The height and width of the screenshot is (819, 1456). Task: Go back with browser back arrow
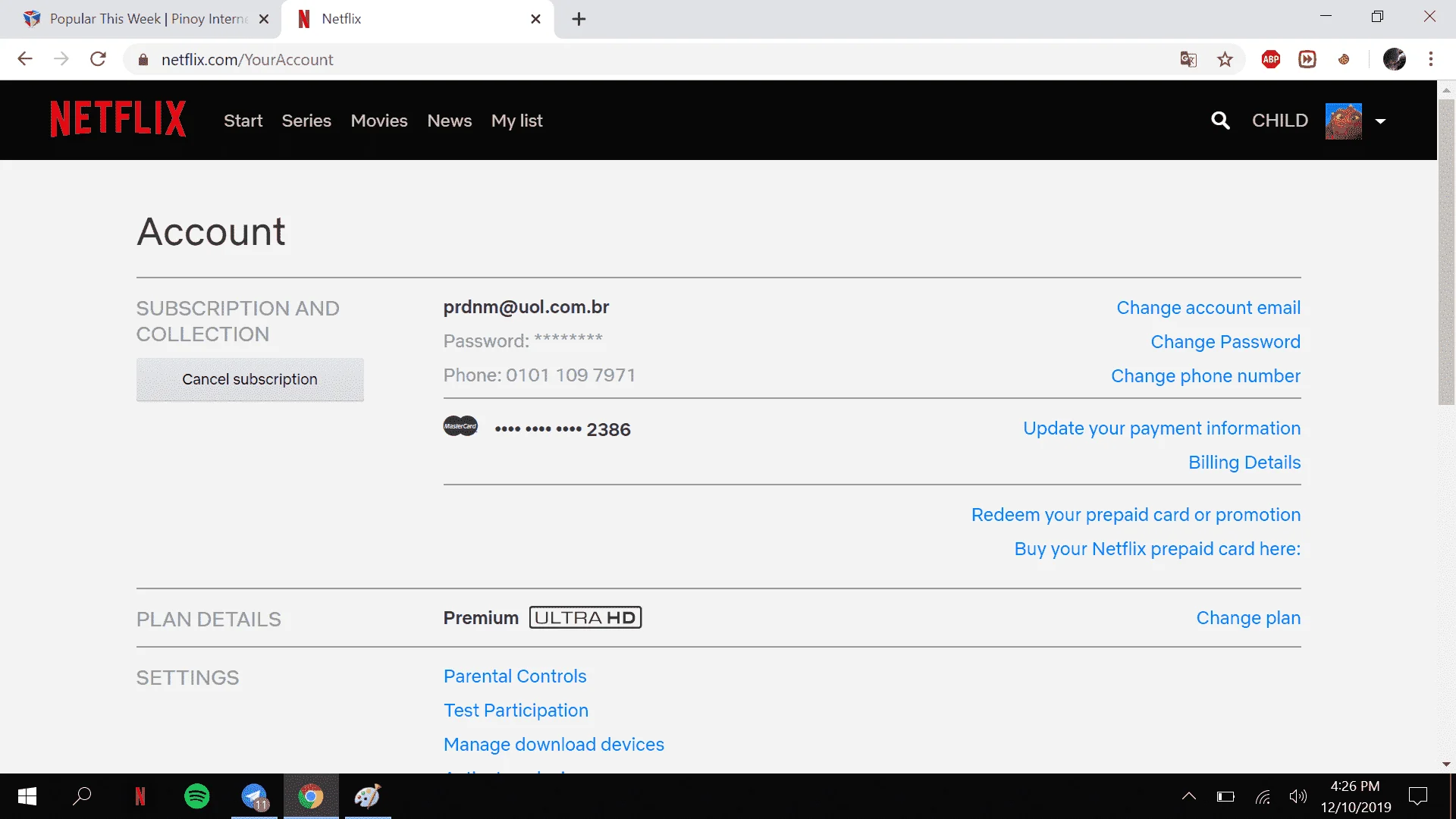tap(25, 59)
